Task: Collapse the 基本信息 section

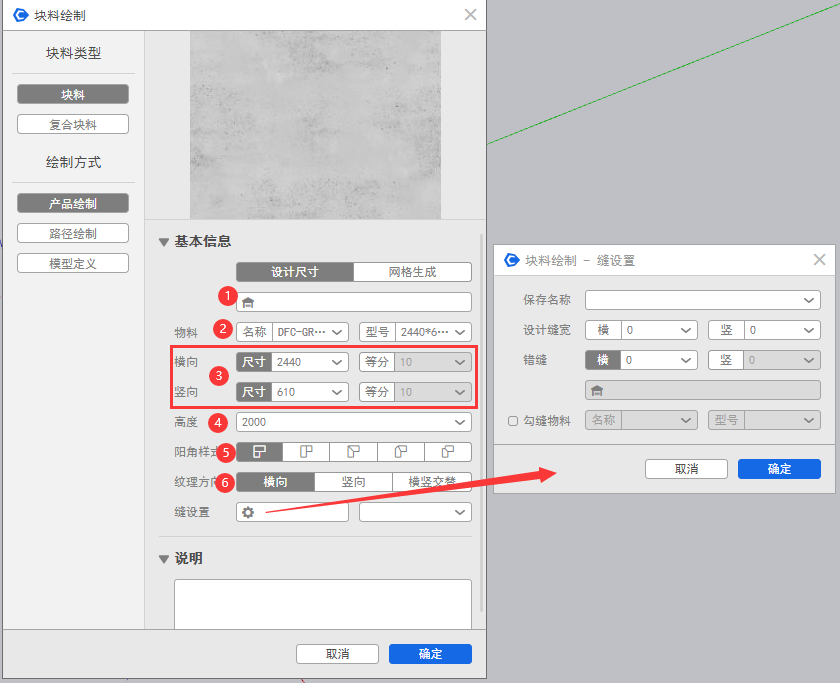Action: (164, 241)
